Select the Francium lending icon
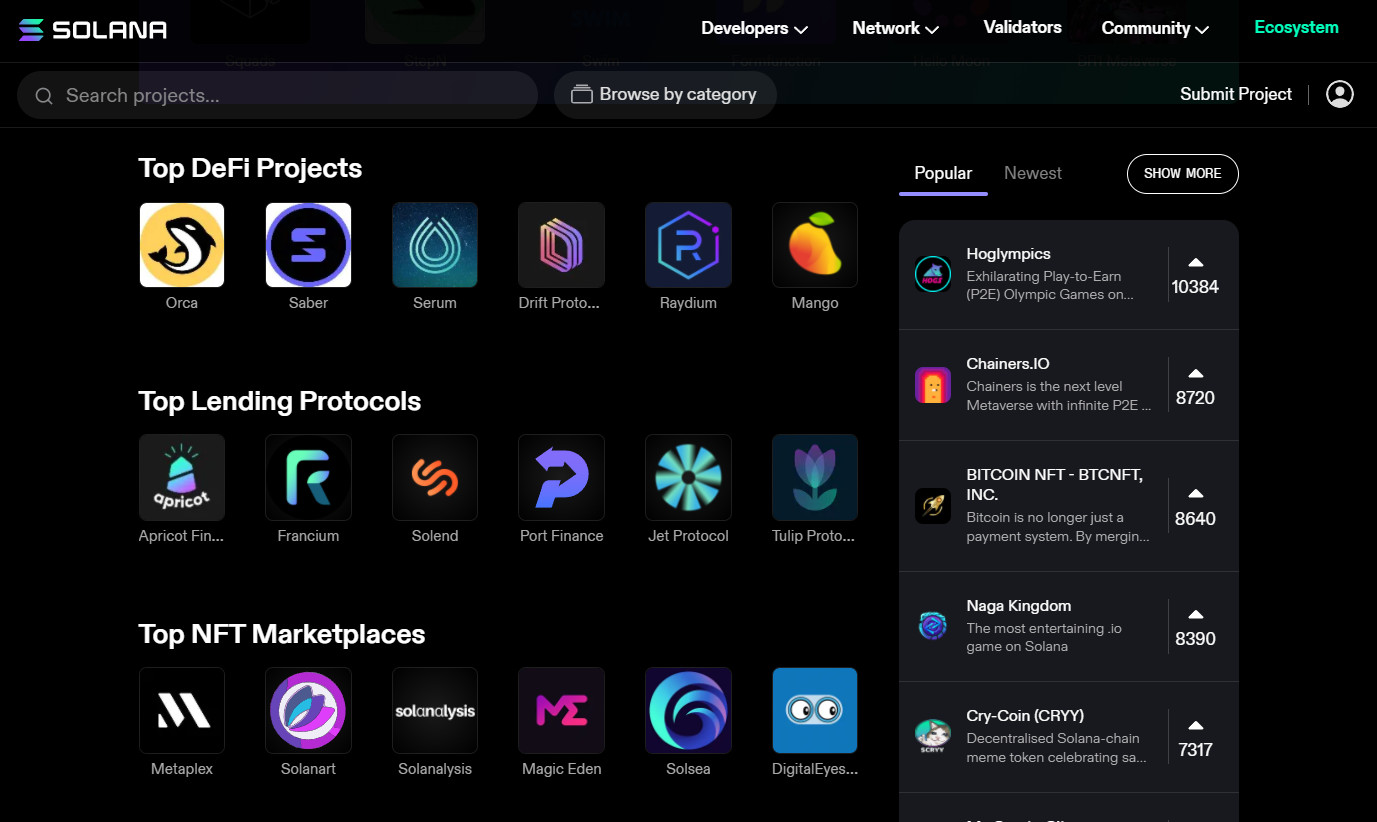 pyautogui.click(x=308, y=477)
